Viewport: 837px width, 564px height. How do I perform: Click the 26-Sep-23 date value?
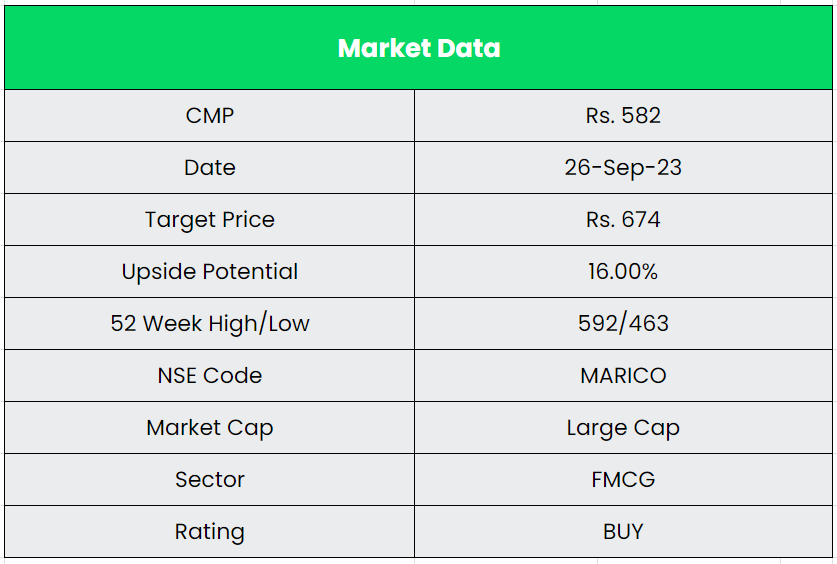623,168
